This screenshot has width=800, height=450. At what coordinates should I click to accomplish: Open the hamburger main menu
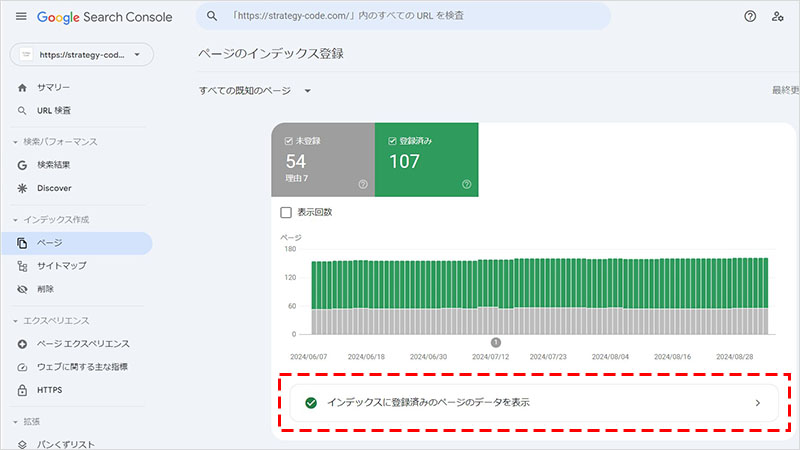click(x=21, y=17)
